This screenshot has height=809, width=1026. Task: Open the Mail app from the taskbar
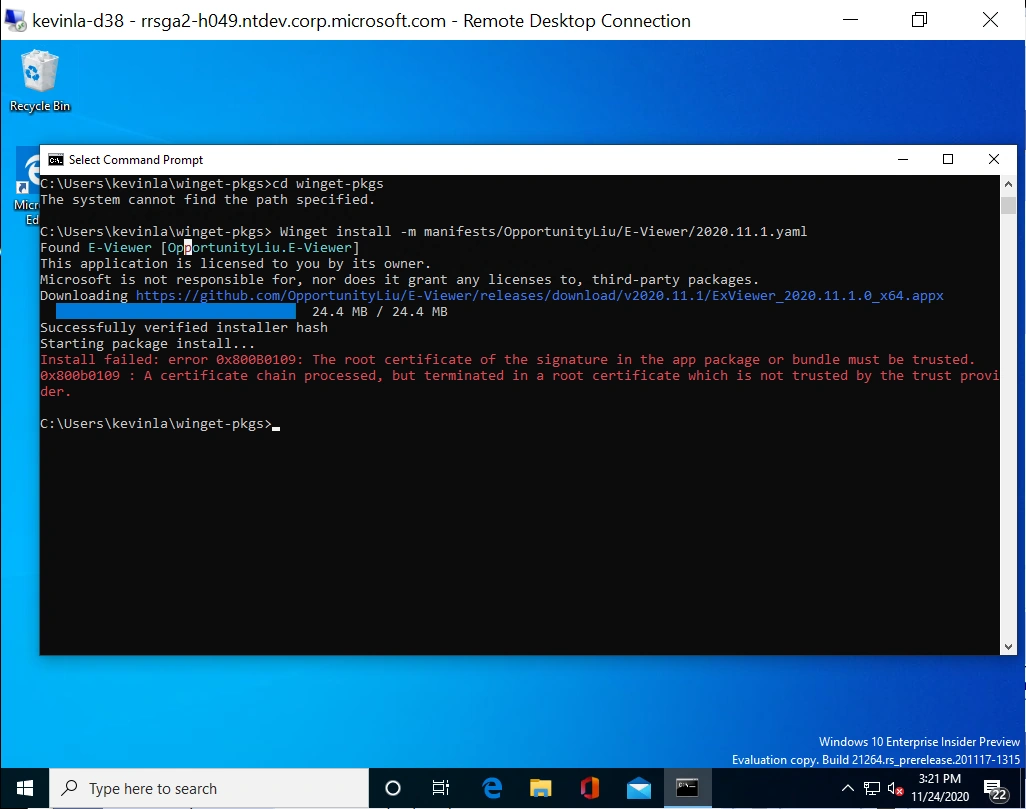638,788
